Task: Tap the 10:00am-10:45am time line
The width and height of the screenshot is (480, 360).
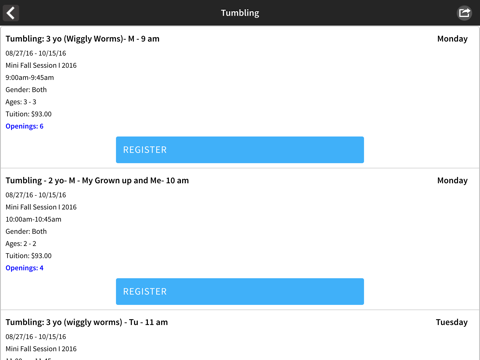Action: pyautogui.click(x=33, y=219)
